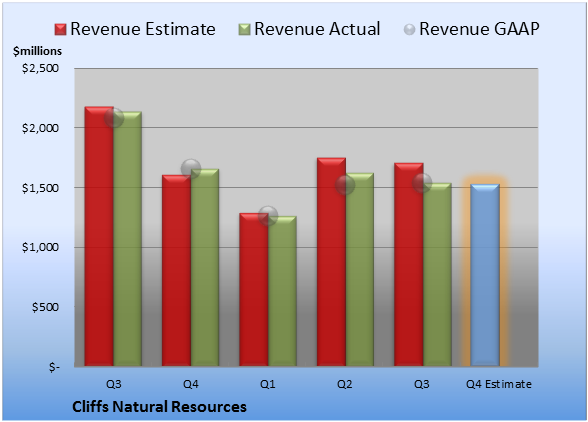Select the red Q4 revenue estimate bar
Viewport: 588px width, 422px height.
[x=177, y=270]
